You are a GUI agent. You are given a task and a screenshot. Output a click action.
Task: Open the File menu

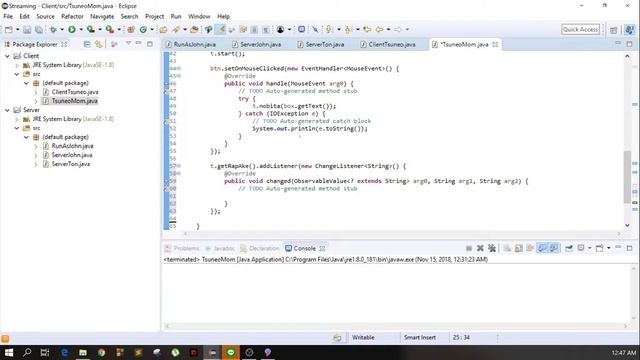(x=8, y=16)
